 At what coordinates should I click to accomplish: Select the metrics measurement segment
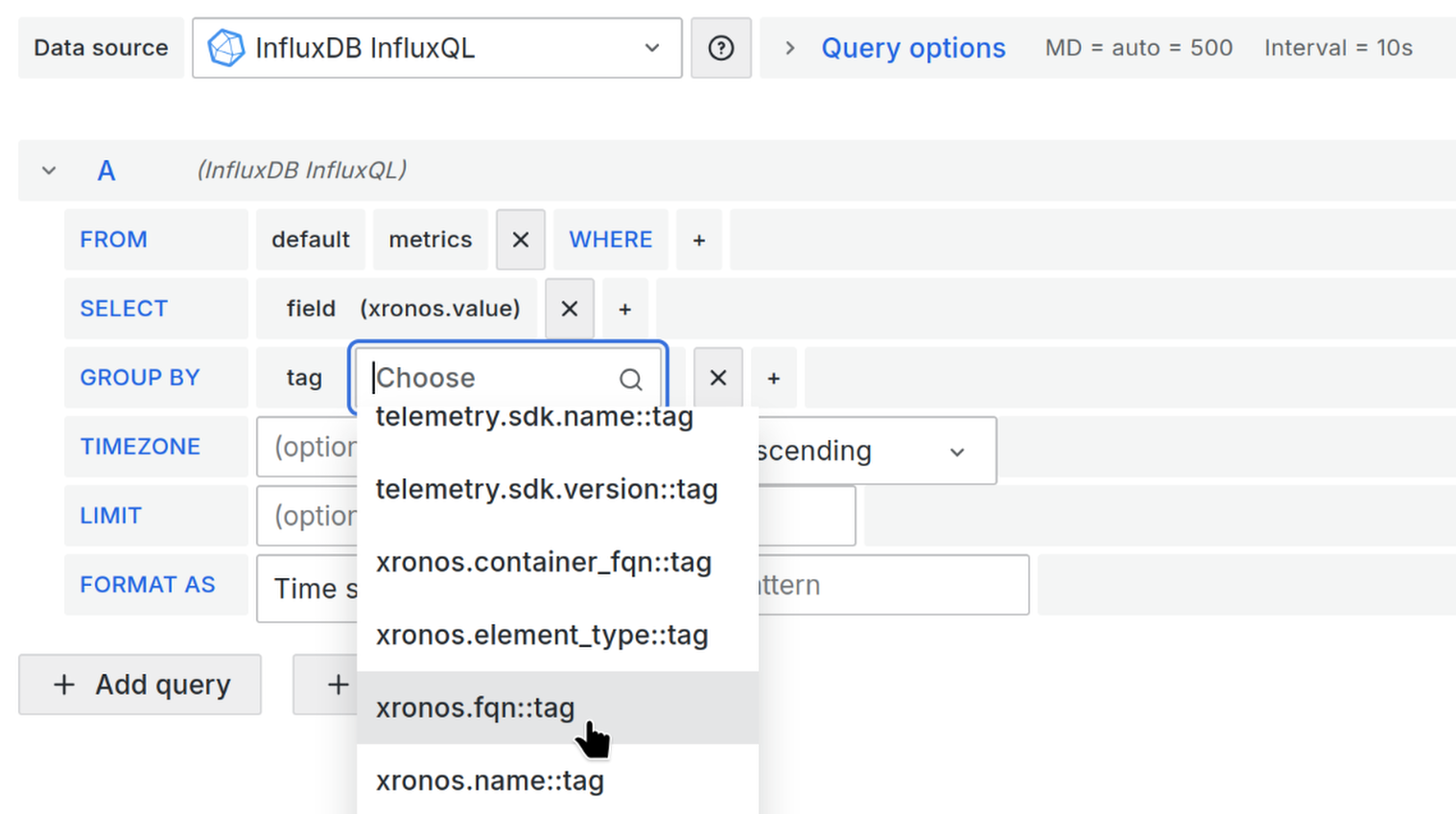tap(431, 240)
